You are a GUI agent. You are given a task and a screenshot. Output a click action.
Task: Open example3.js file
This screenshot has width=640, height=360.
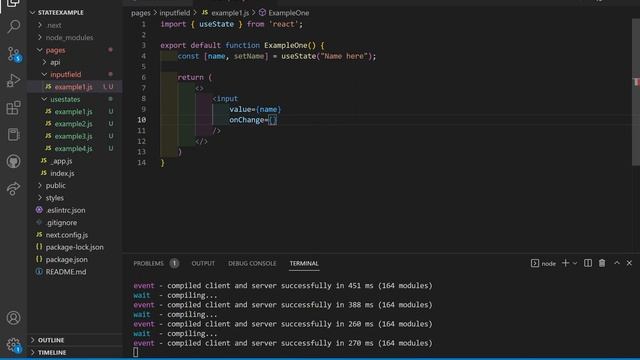(75, 136)
